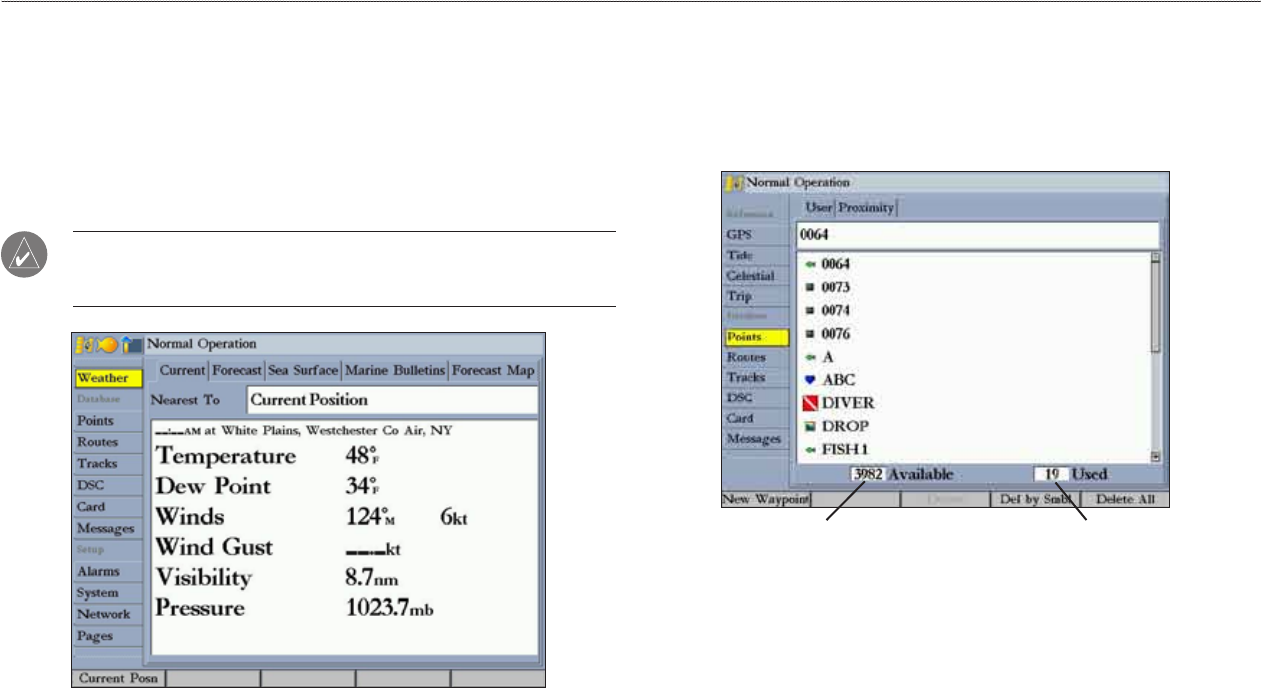This screenshot has height=688, width=1262.
Task: Open the Nearest To Current Position field
Action: 392,400
